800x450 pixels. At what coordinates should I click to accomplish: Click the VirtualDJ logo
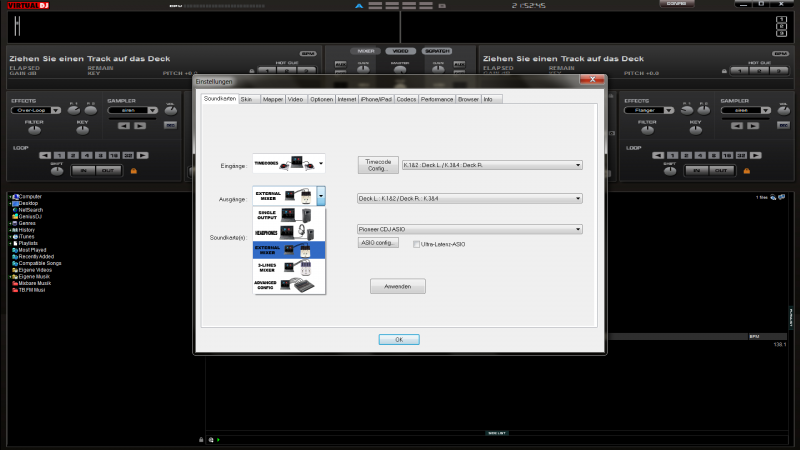28,5
